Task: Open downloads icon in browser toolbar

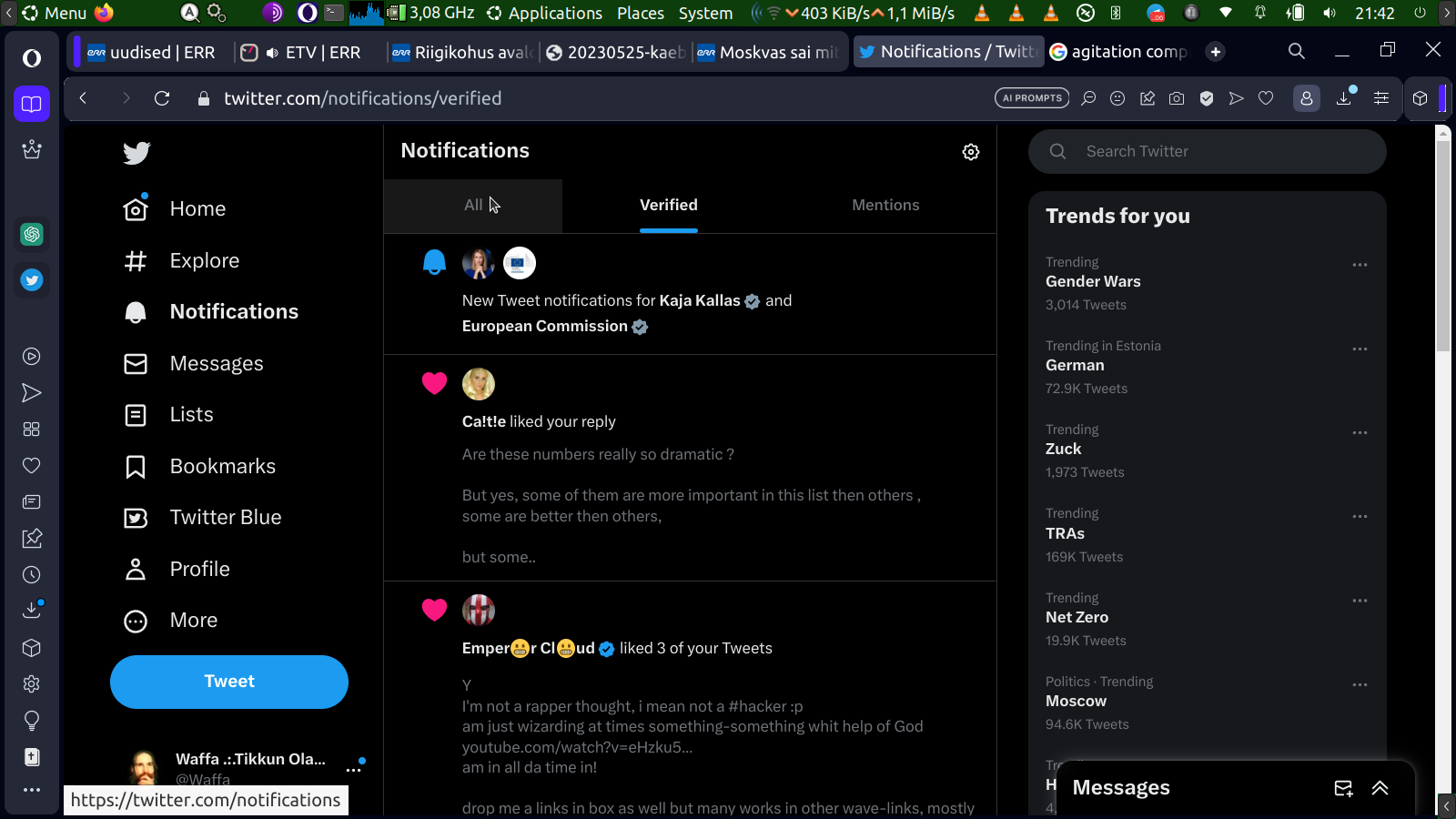Action: tap(1344, 98)
